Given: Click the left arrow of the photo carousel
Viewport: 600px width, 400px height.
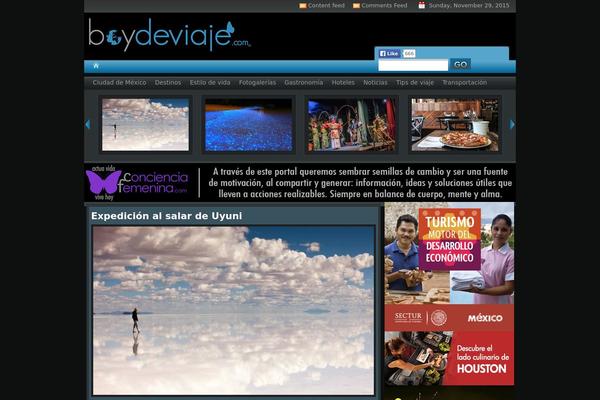Looking at the screenshot, I should pyautogui.click(x=88, y=124).
